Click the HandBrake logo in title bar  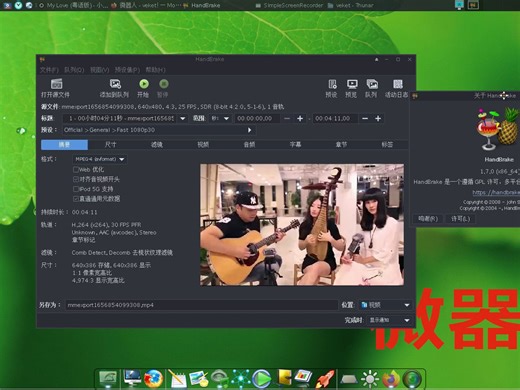coord(42,60)
